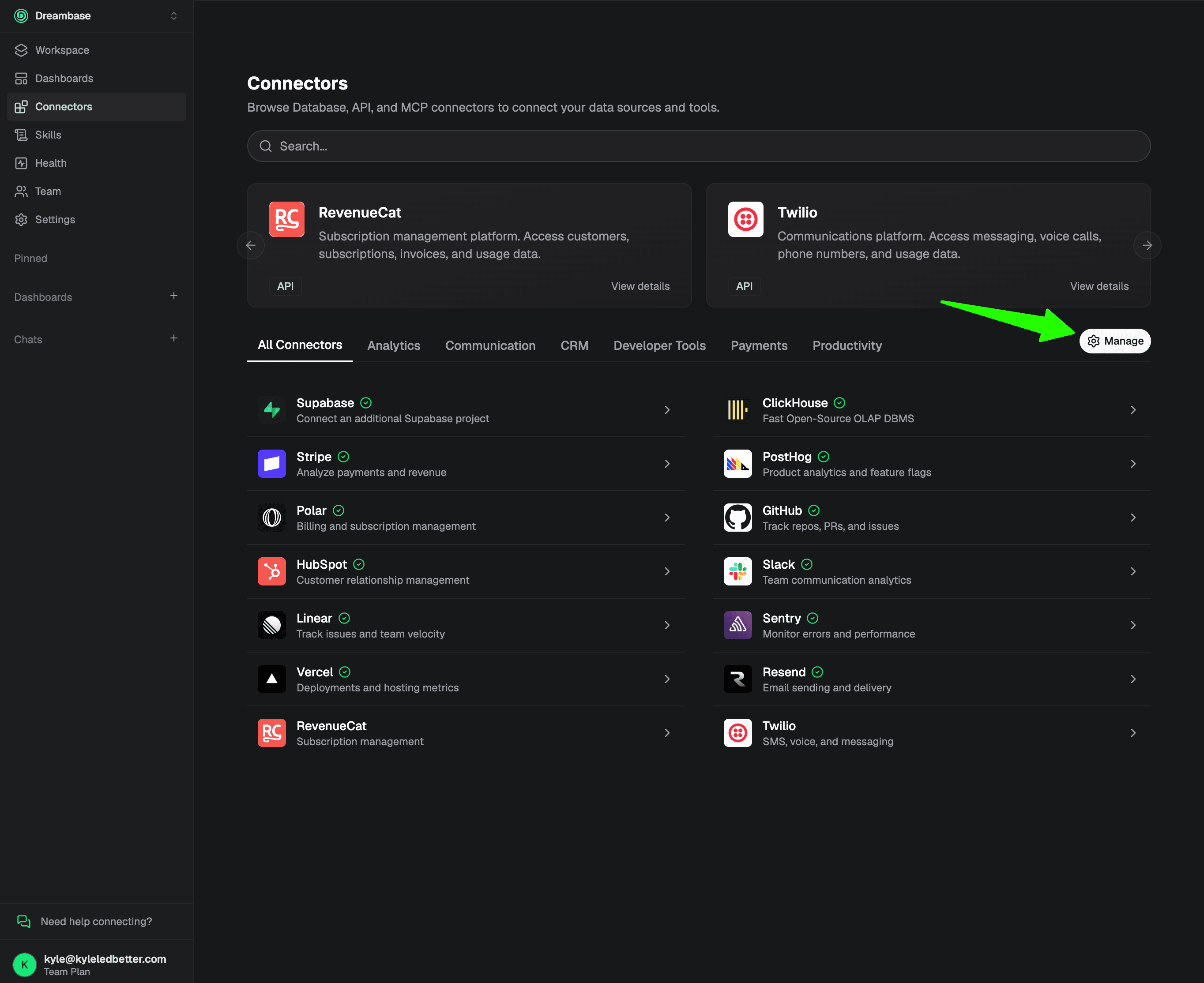
Task: Click the PostHog connector name
Action: tap(786, 456)
